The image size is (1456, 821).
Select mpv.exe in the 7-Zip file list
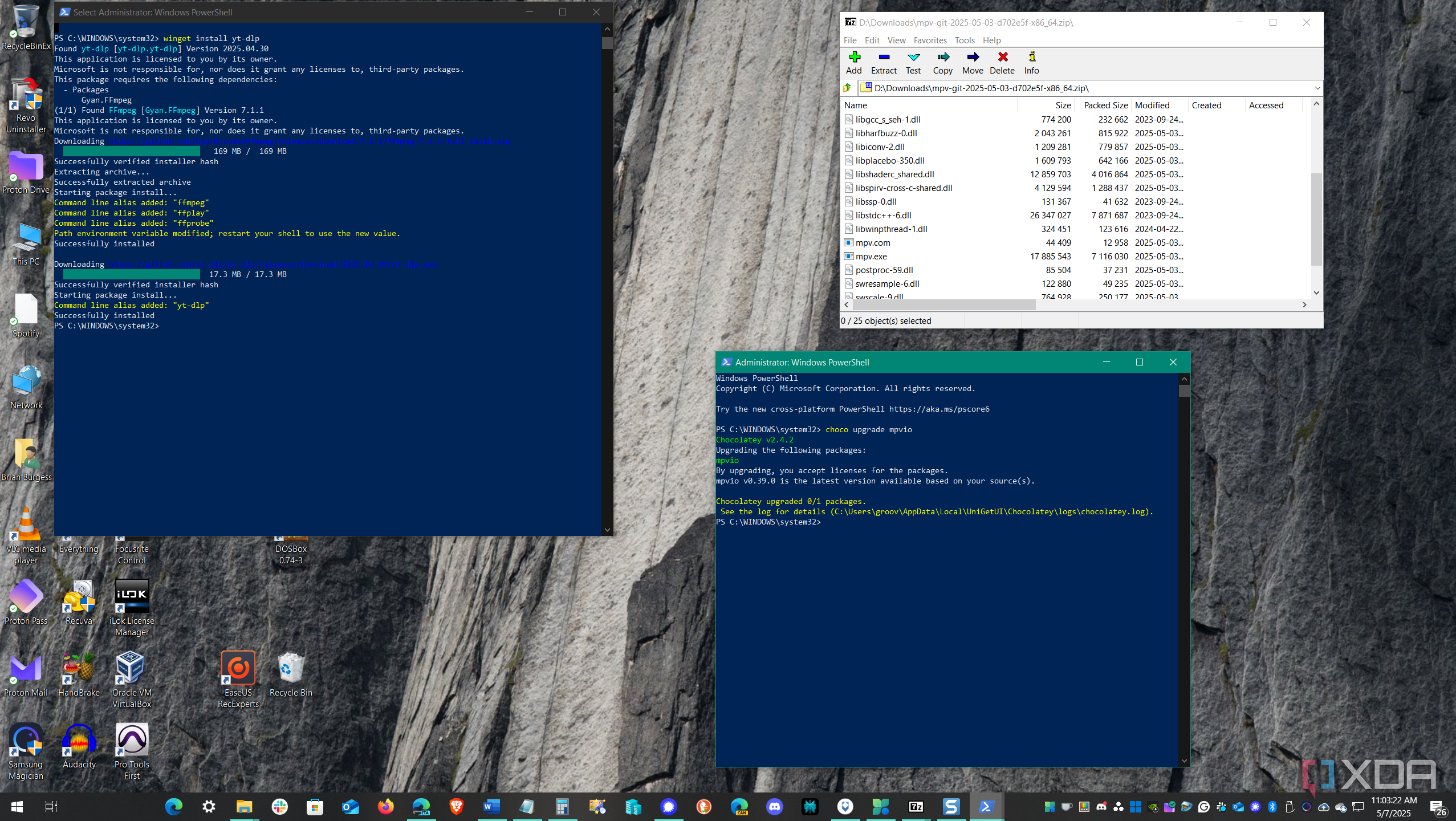[871, 257]
